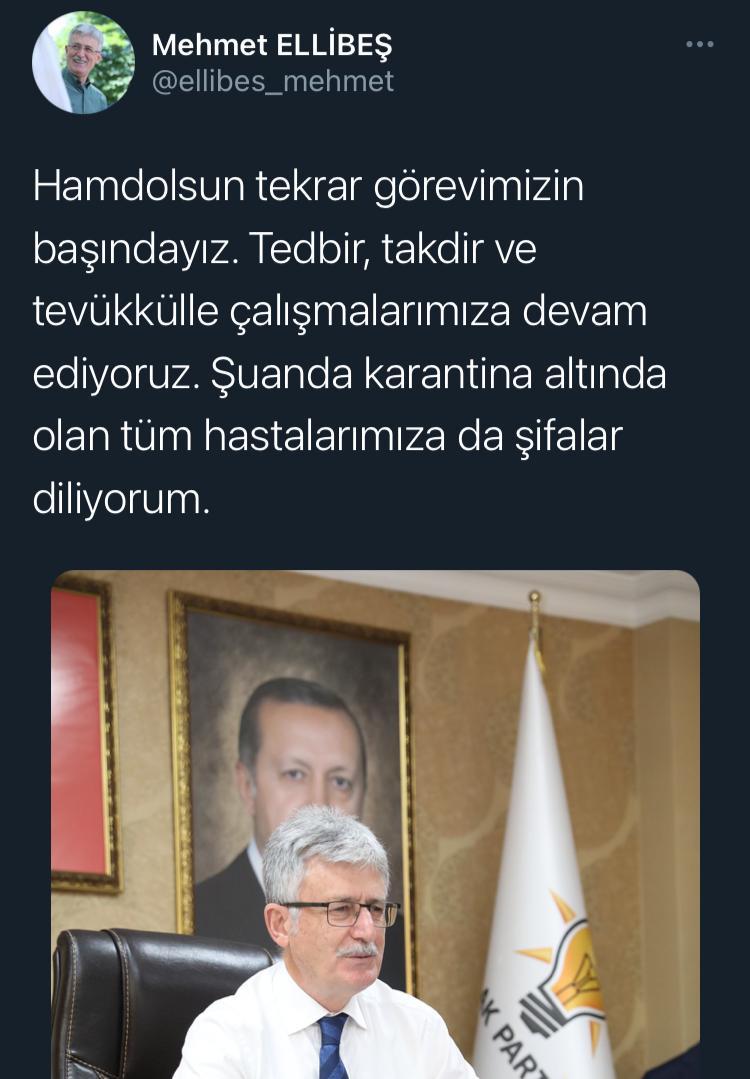Open Mehmet ELLİBEŞ display name profile link
This screenshot has height=1079, width=750.
pos(272,45)
